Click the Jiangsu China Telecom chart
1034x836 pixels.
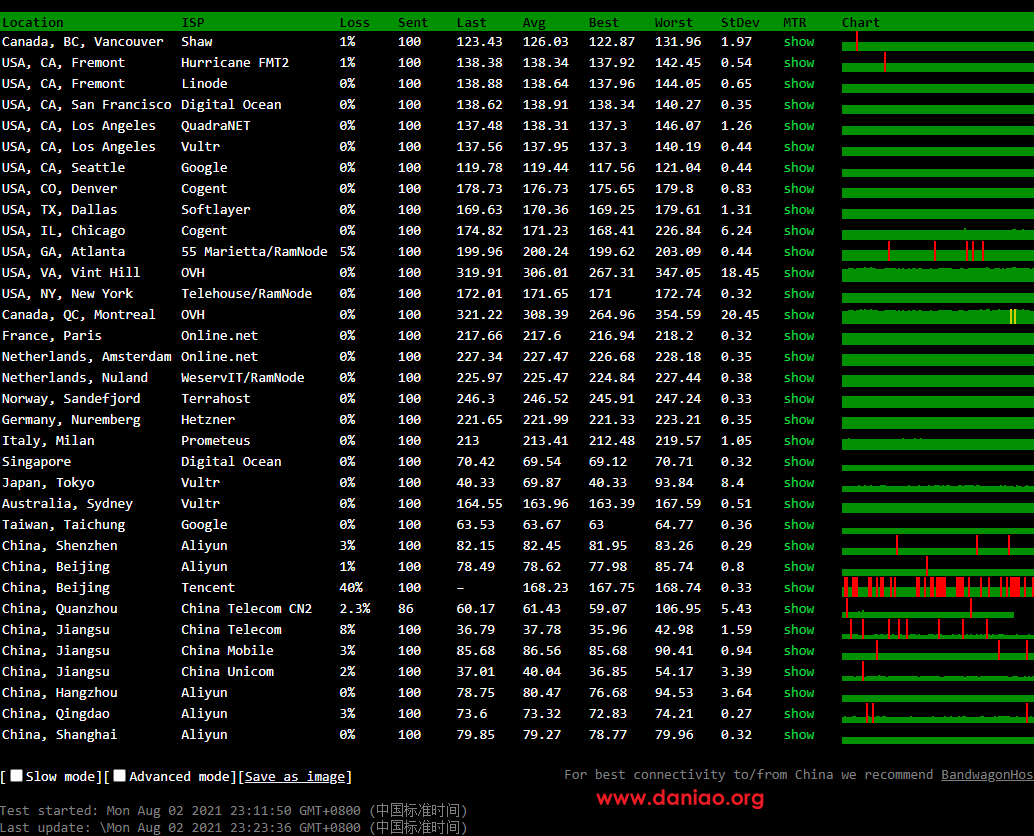pos(938,629)
